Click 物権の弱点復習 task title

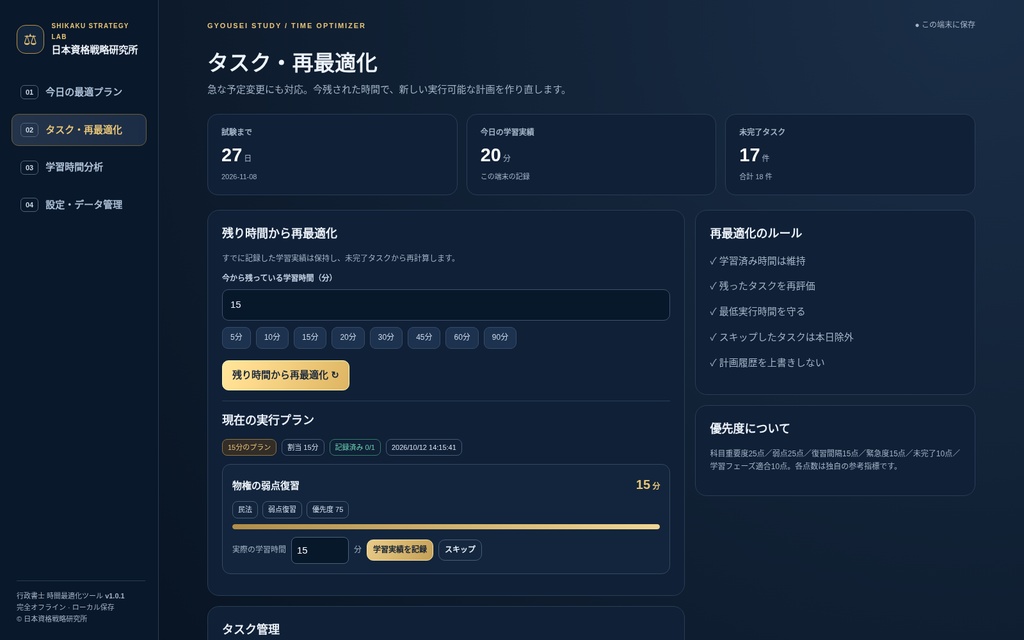point(266,486)
